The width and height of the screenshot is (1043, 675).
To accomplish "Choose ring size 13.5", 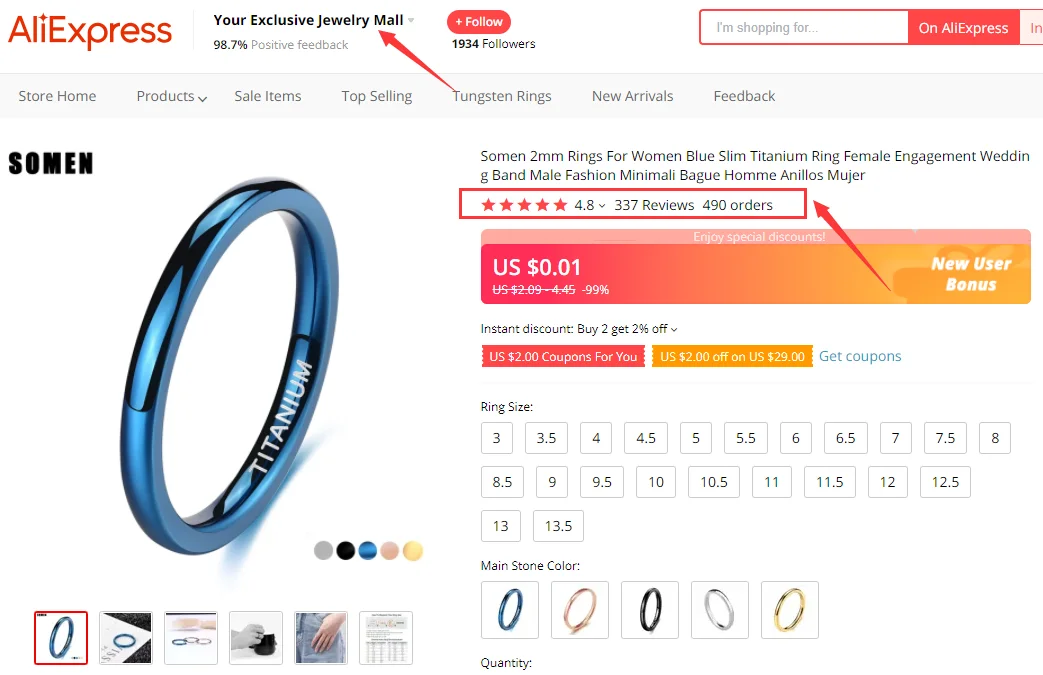I will (x=558, y=526).
